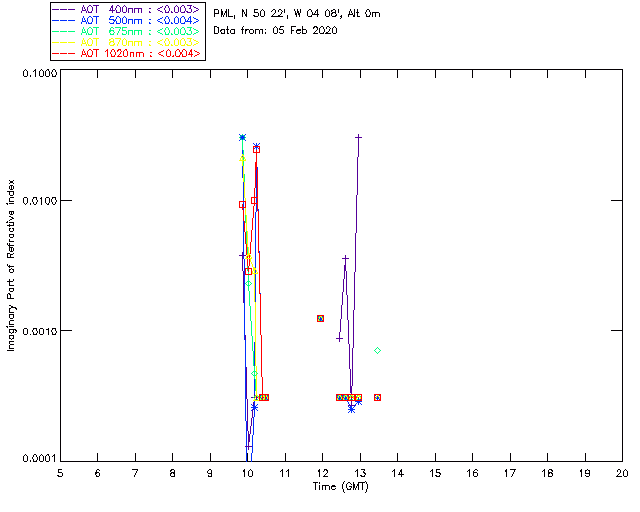
Task: Click the red square marker at bottom near time 13.5
Action: click(378, 398)
